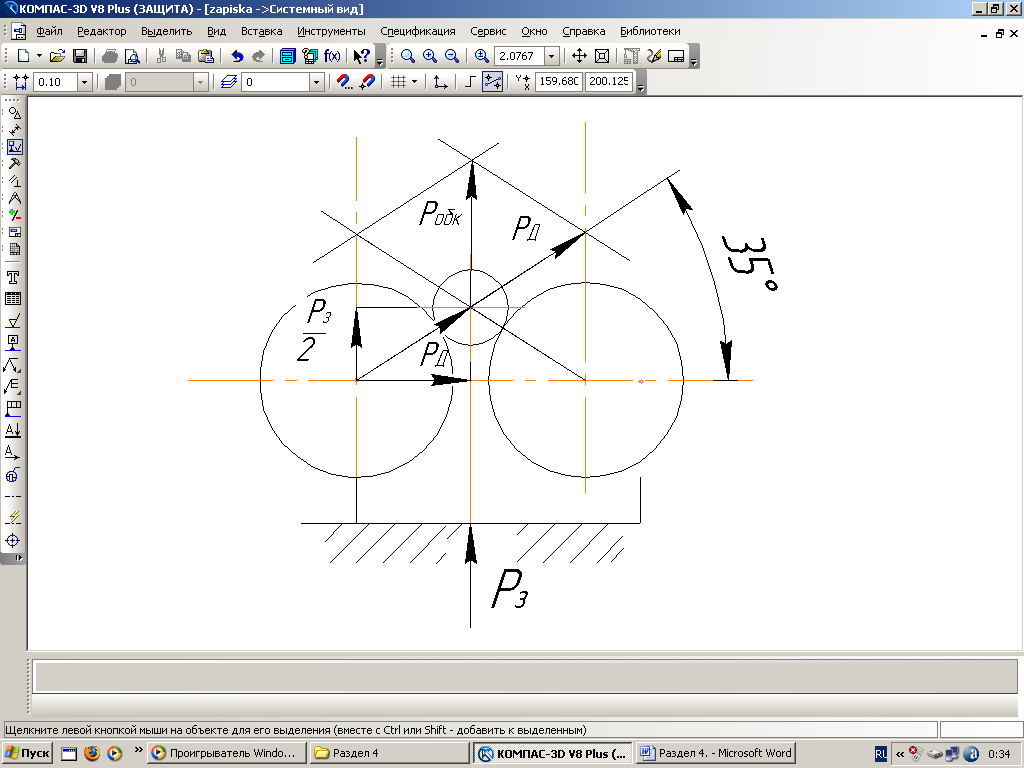Toggle the grid display button
1024x768 pixels.
coord(397,82)
